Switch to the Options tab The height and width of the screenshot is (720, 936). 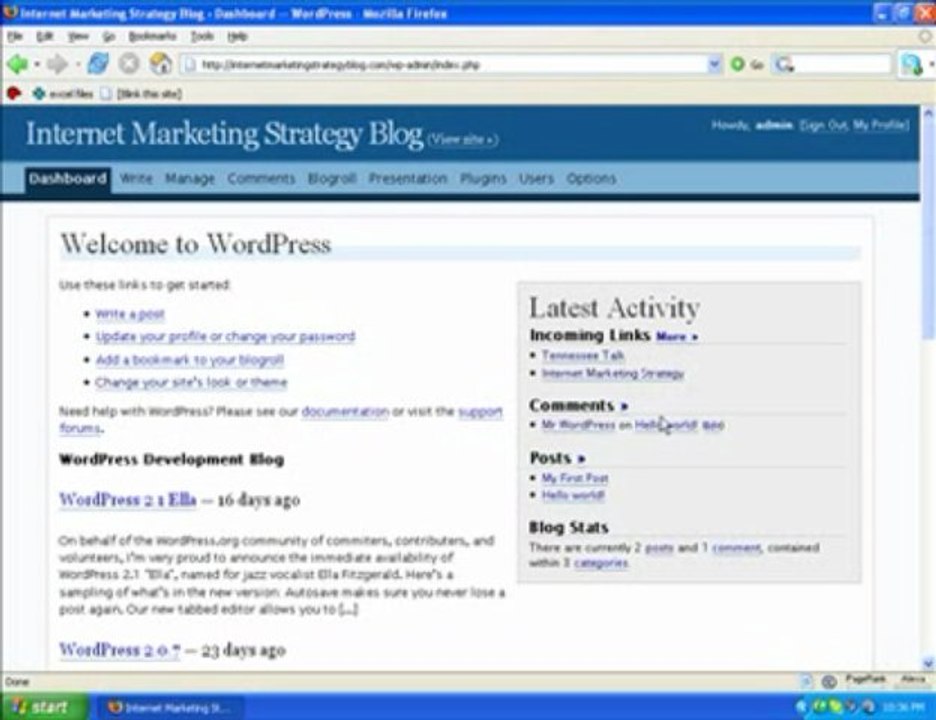click(591, 179)
